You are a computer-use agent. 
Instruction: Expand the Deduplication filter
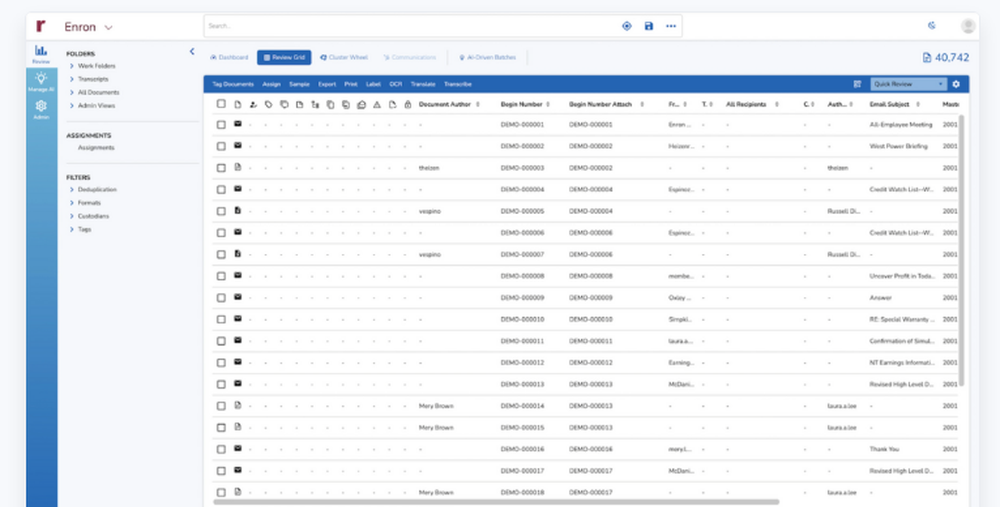[x=71, y=189]
